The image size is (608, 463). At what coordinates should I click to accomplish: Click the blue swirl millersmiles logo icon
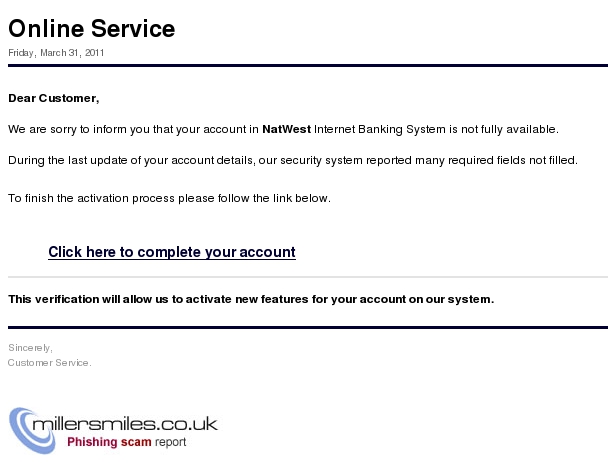tap(32, 430)
